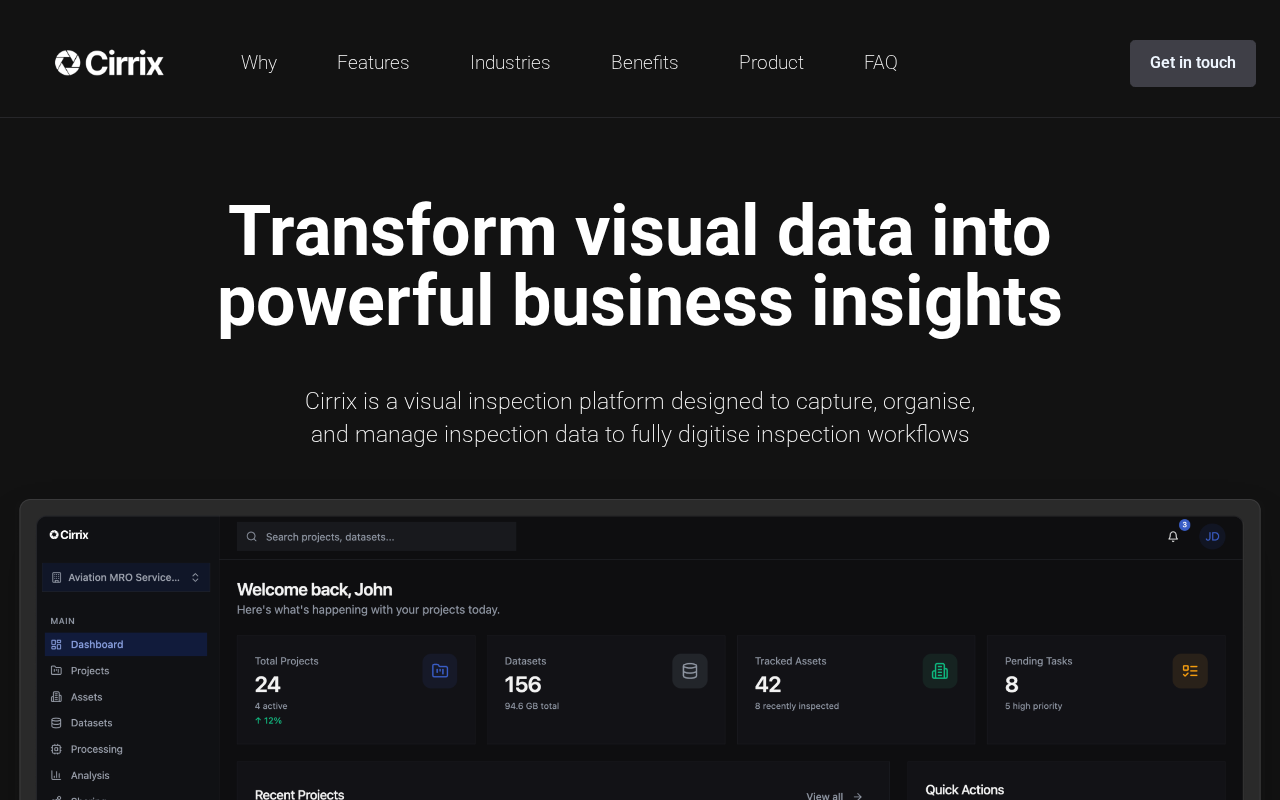
Task: Open notifications via the bell icon
Action: pyautogui.click(x=1173, y=537)
